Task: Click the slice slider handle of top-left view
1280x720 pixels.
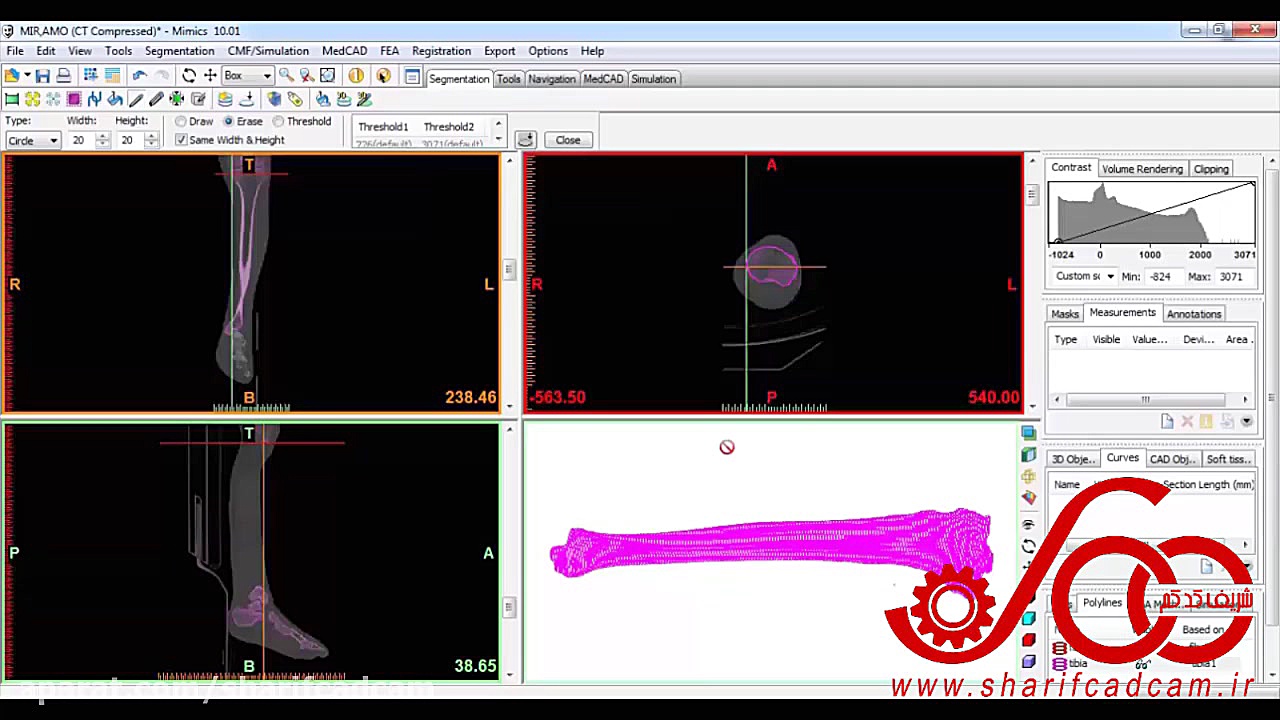Action: [x=509, y=269]
